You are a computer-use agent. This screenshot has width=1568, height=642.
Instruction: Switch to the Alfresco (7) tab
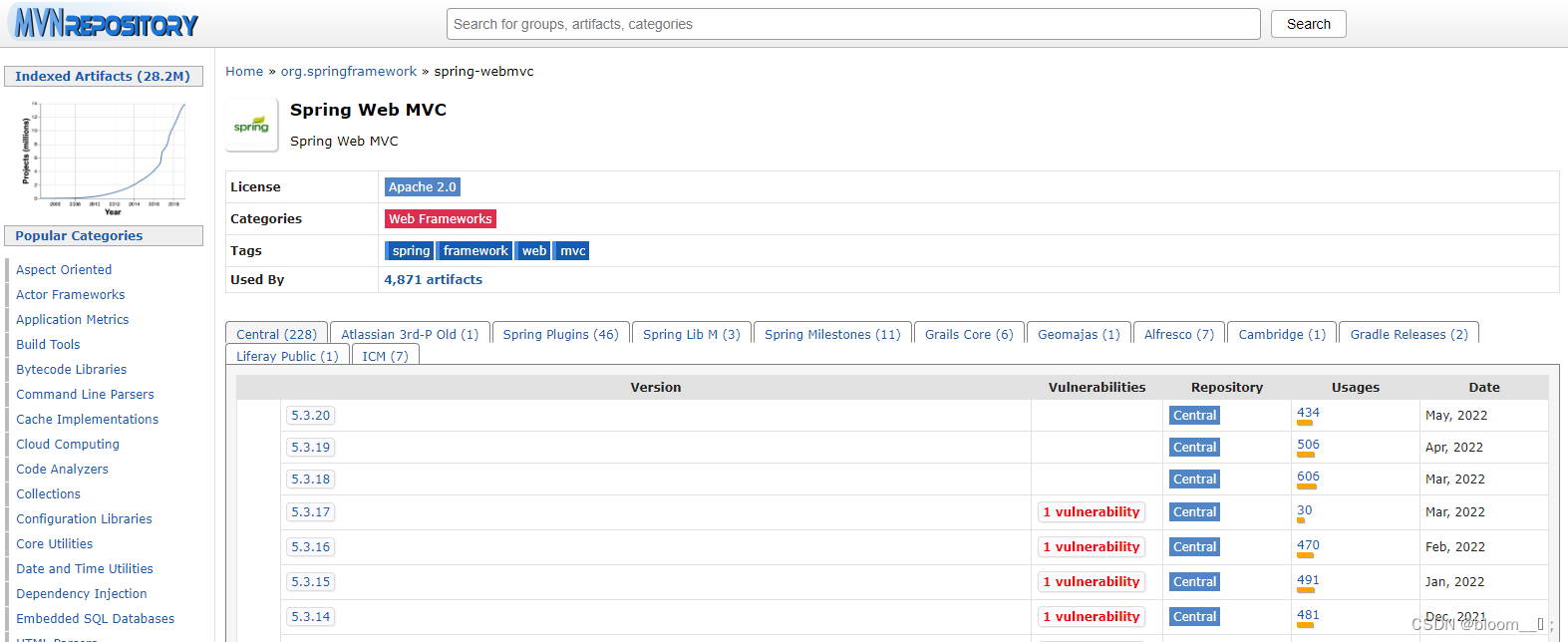click(x=1178, y=334)
